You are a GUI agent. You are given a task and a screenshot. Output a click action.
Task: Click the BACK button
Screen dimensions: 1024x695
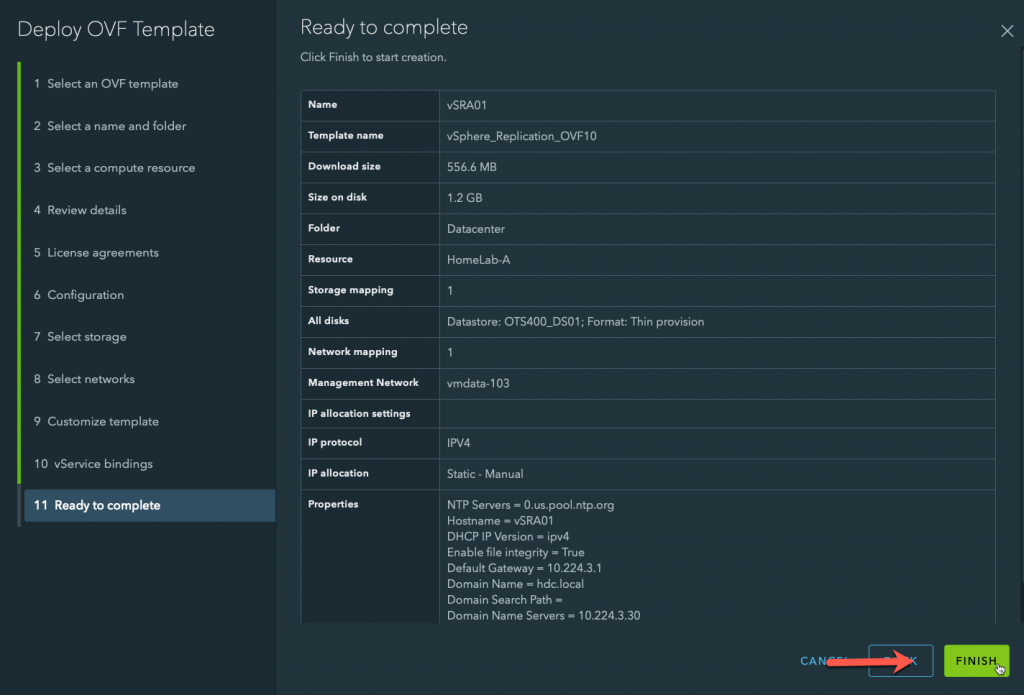click(x=901, y=660)
